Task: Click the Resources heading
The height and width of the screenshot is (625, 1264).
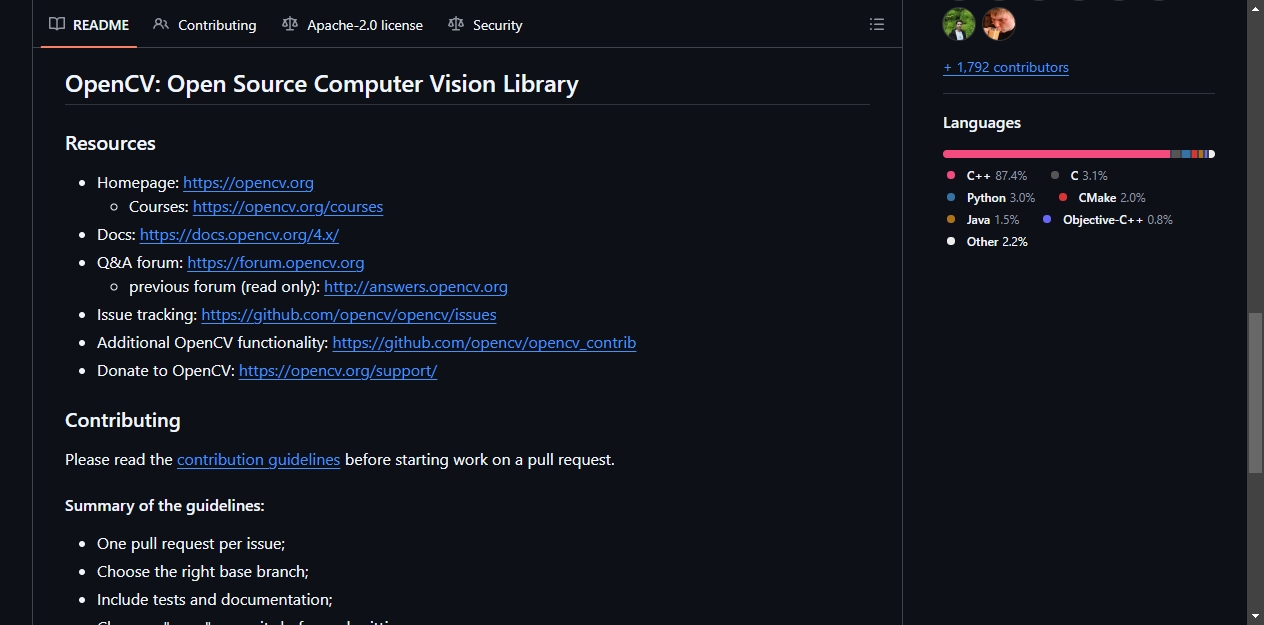Action: 110,143
